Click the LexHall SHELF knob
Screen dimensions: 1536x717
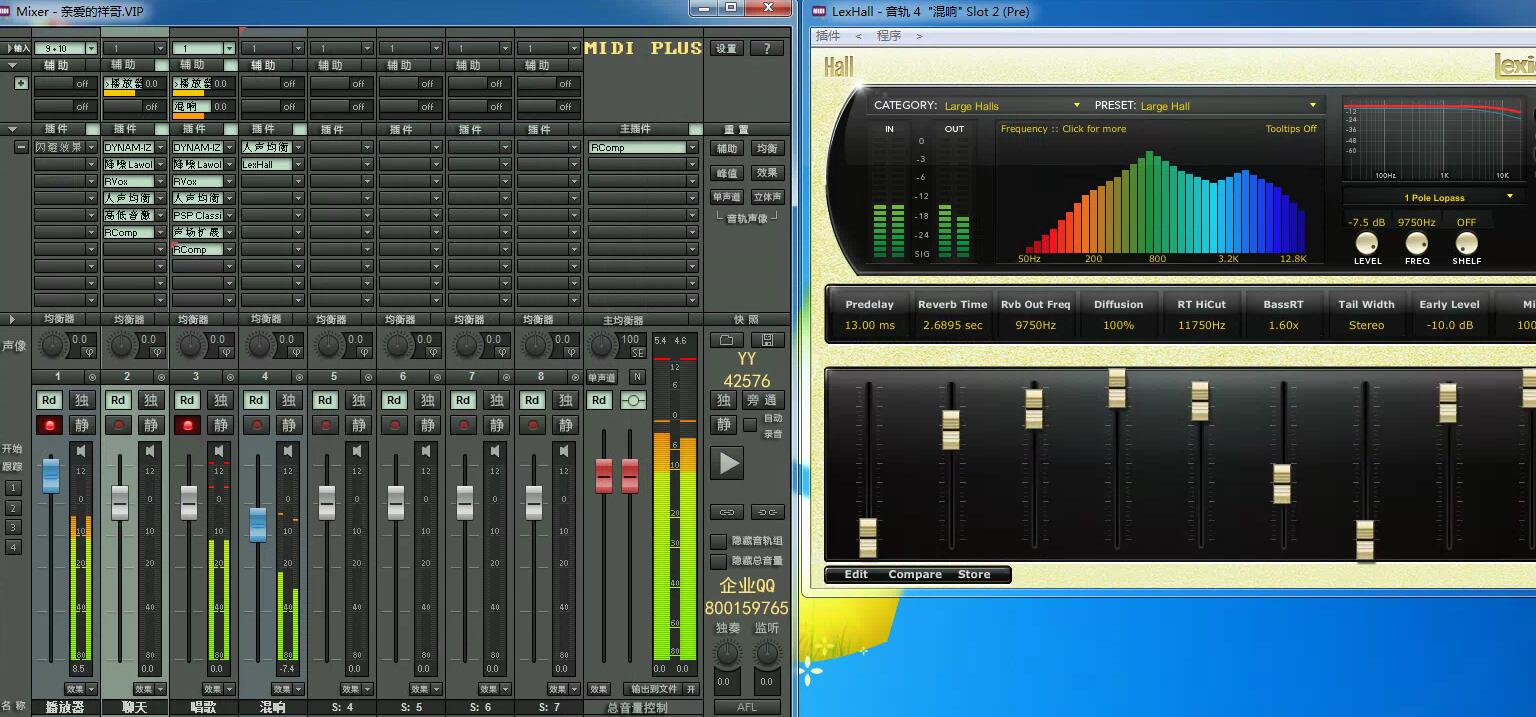click(1466, 243)
